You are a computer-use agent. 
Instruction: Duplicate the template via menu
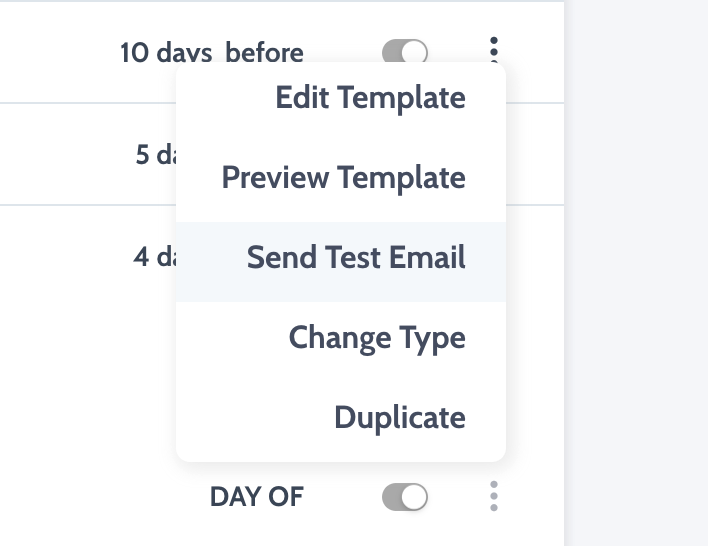(399, 417)
